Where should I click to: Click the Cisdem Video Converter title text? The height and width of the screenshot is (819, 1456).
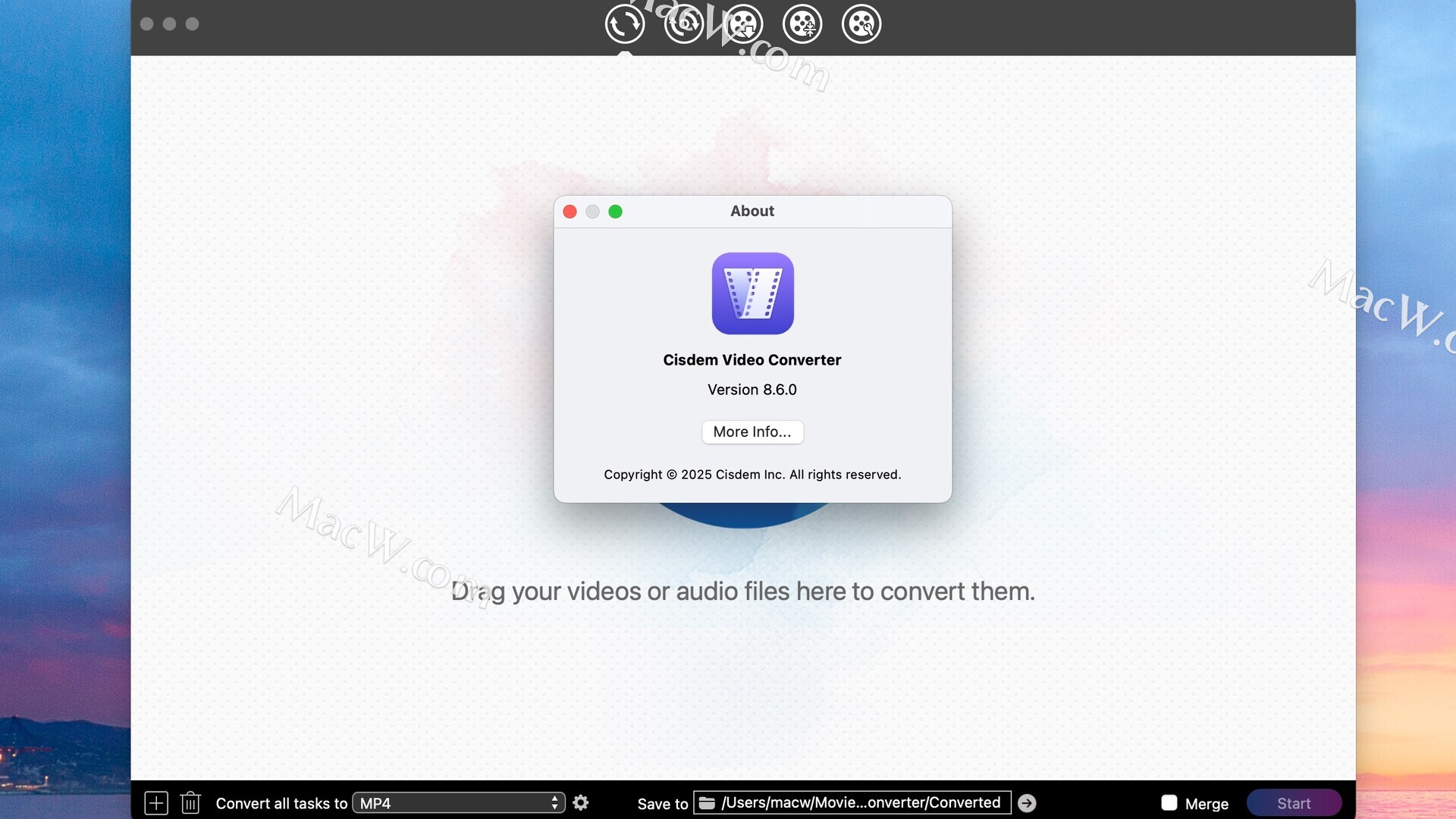click(x=752, y=360)
